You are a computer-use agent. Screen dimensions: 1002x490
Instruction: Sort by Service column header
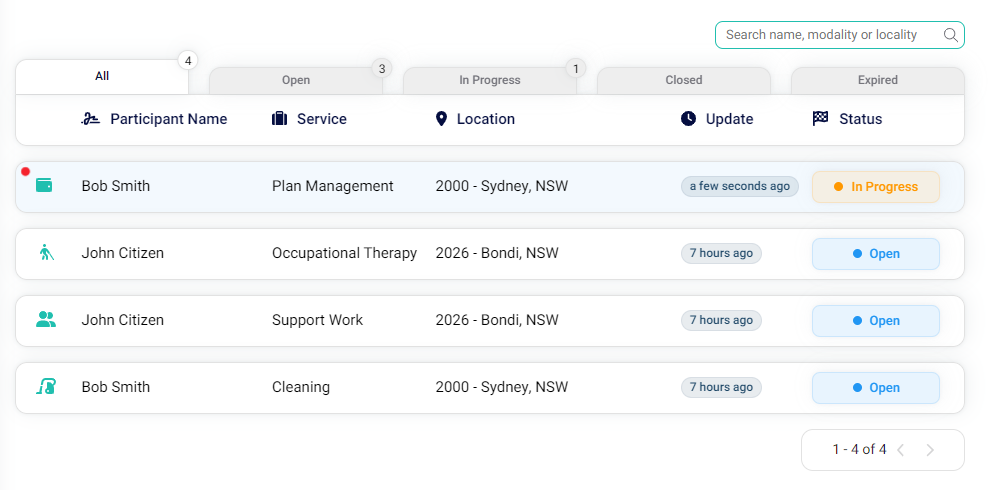coord(321,119)
